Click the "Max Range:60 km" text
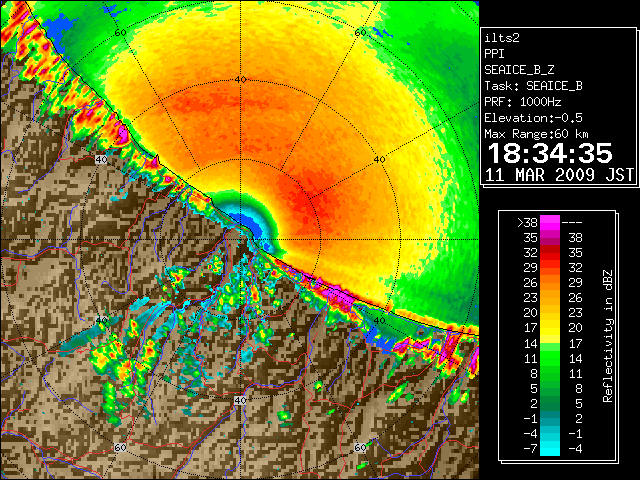 click(x=536, y=134)
